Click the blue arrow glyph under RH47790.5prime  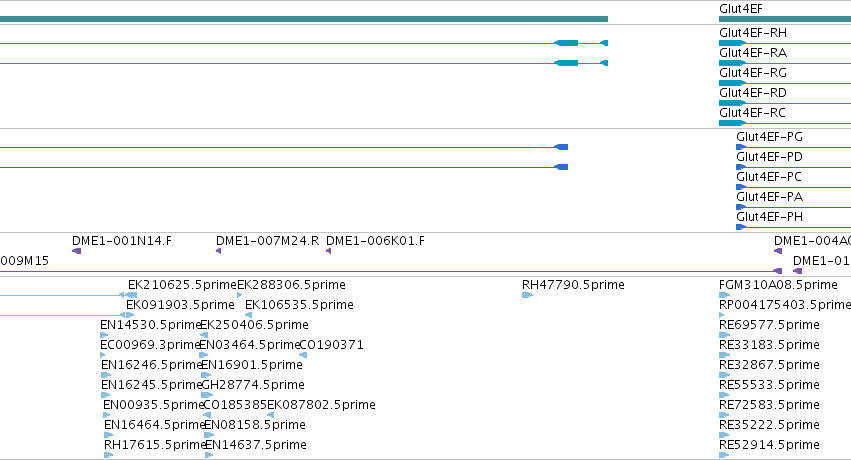[x=527, y=295]
